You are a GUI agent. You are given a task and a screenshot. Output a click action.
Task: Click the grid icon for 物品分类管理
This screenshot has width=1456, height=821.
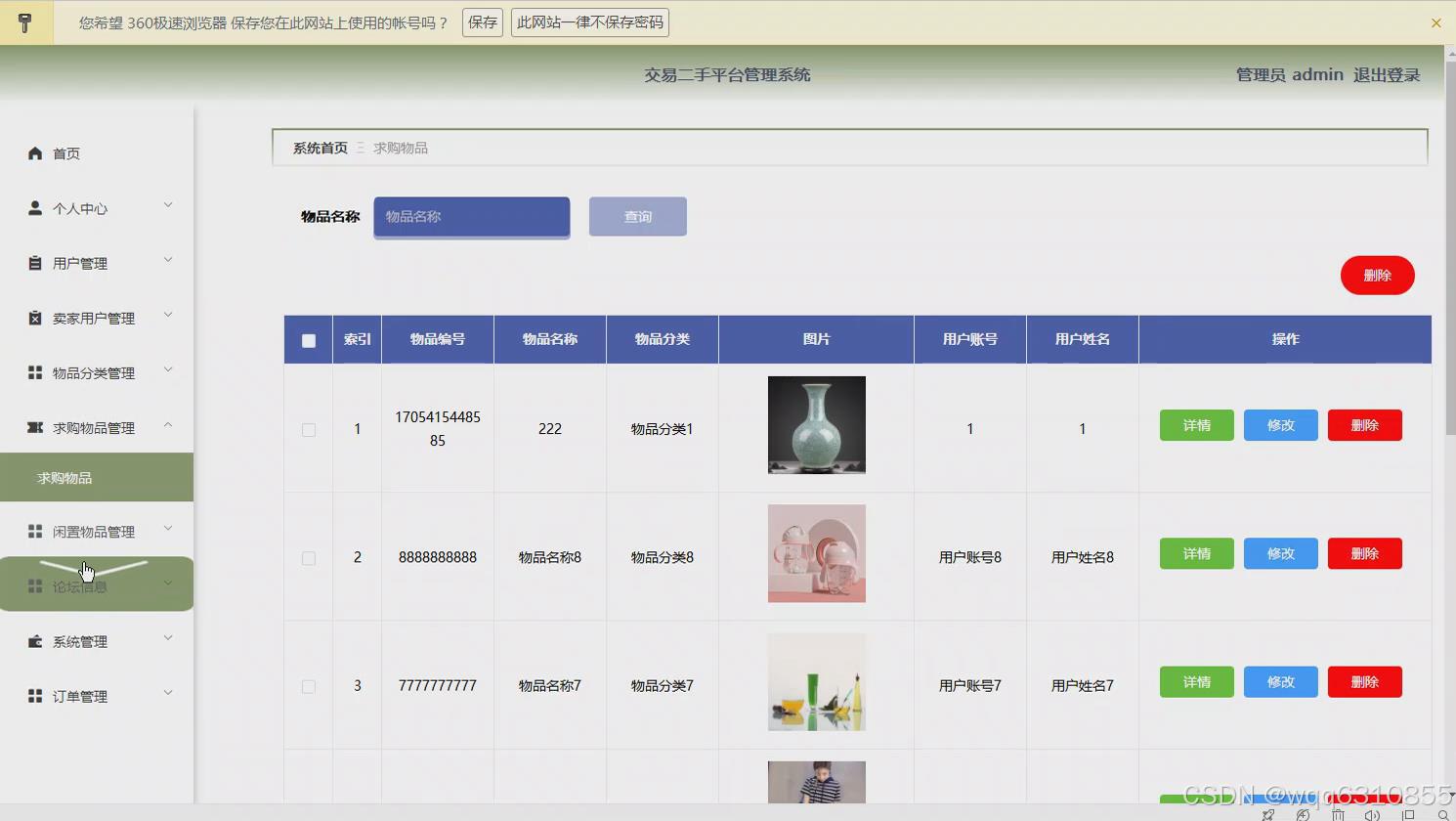35,372
